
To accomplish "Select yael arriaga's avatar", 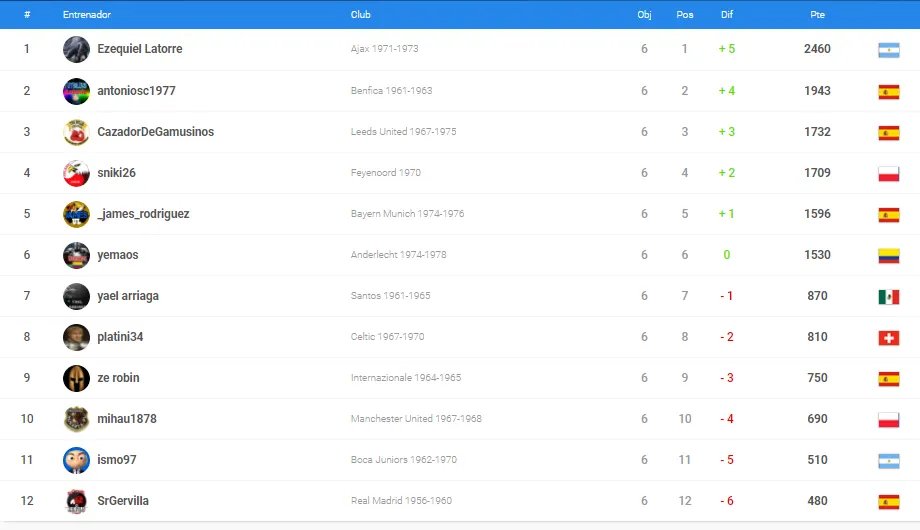I will tap(76, 296).
